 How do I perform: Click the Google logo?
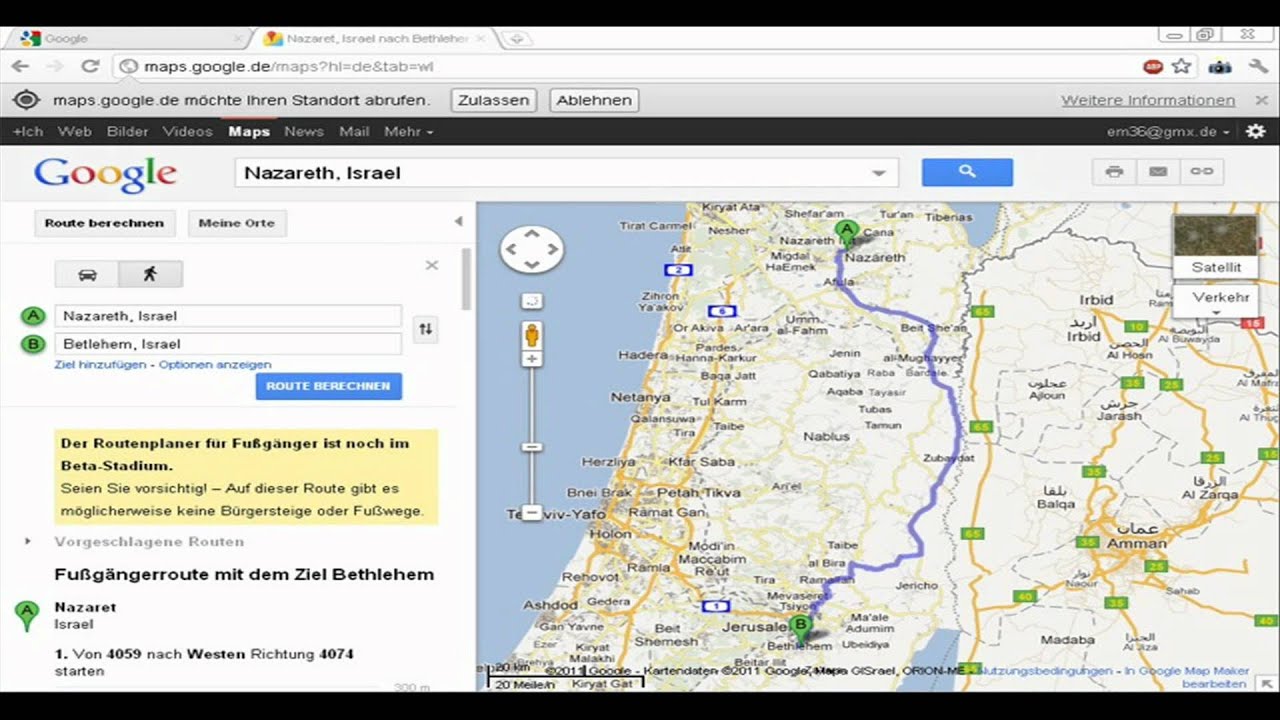(x=105, y=174)
